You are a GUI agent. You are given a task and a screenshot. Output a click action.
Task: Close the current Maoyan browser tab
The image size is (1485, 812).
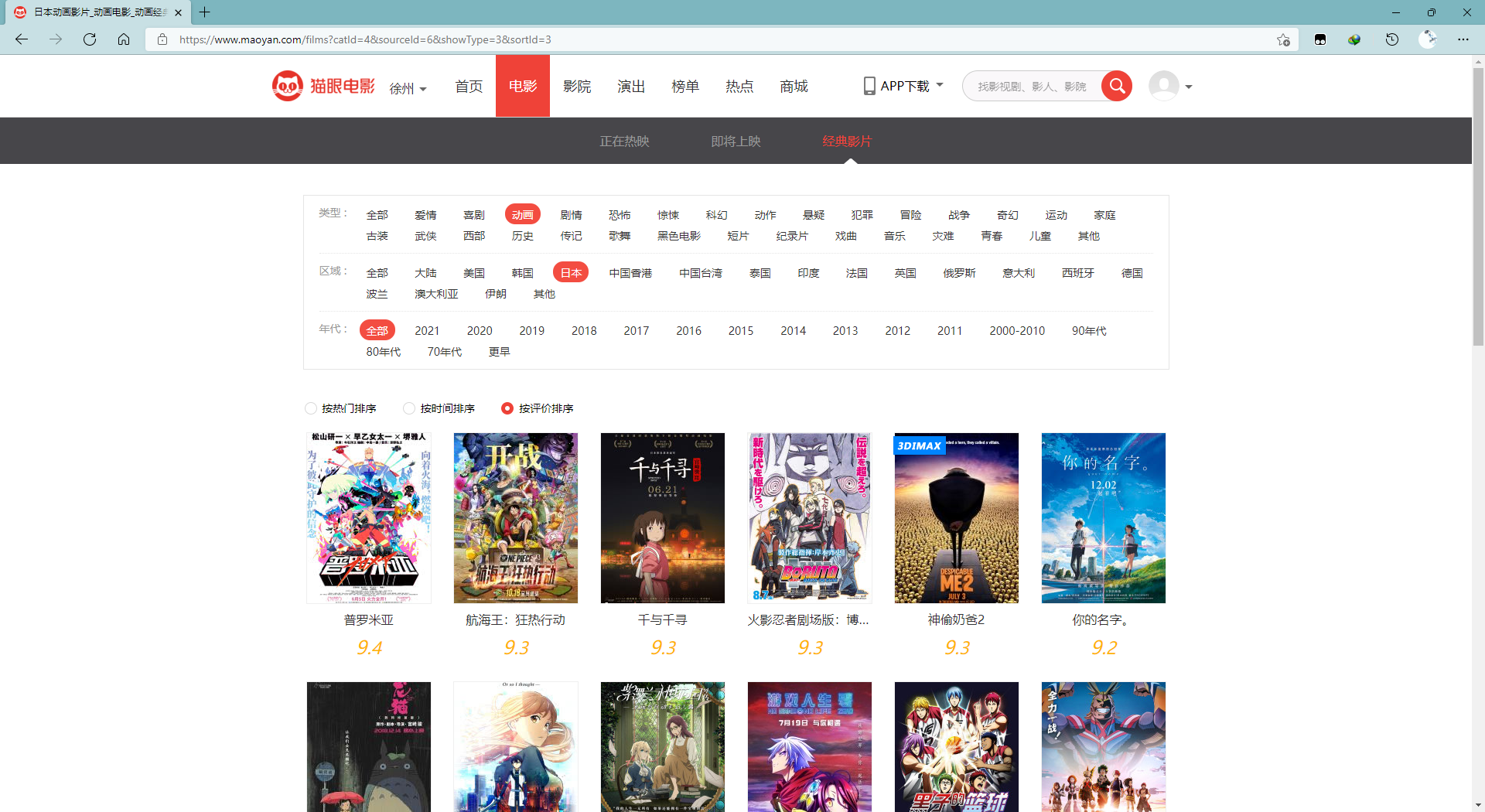click(178, 12)
